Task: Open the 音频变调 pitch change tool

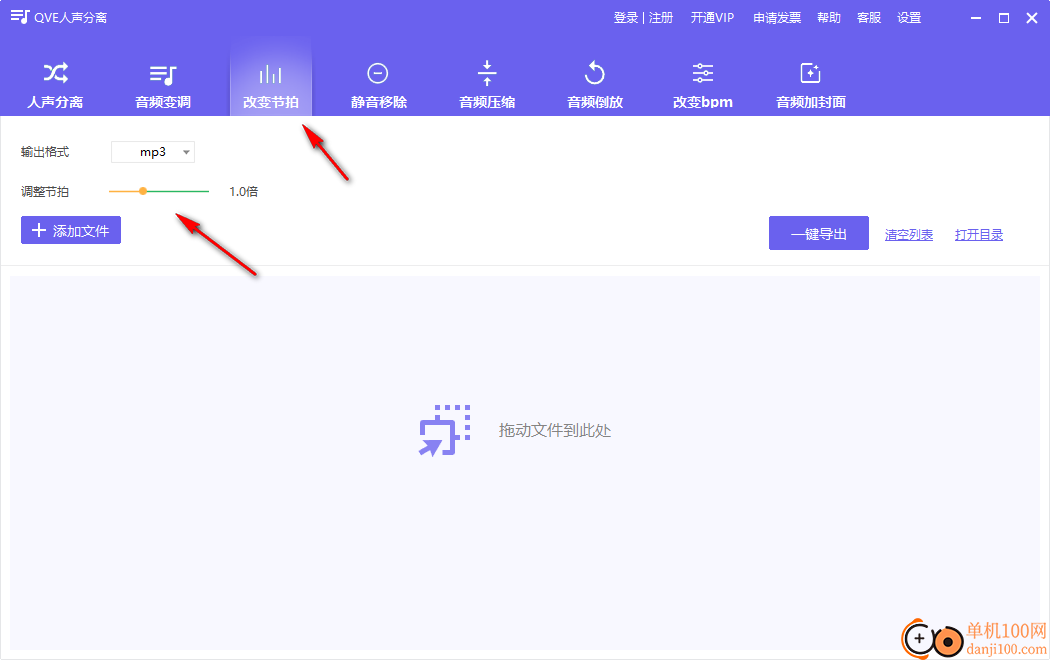Action: point(163,85)
